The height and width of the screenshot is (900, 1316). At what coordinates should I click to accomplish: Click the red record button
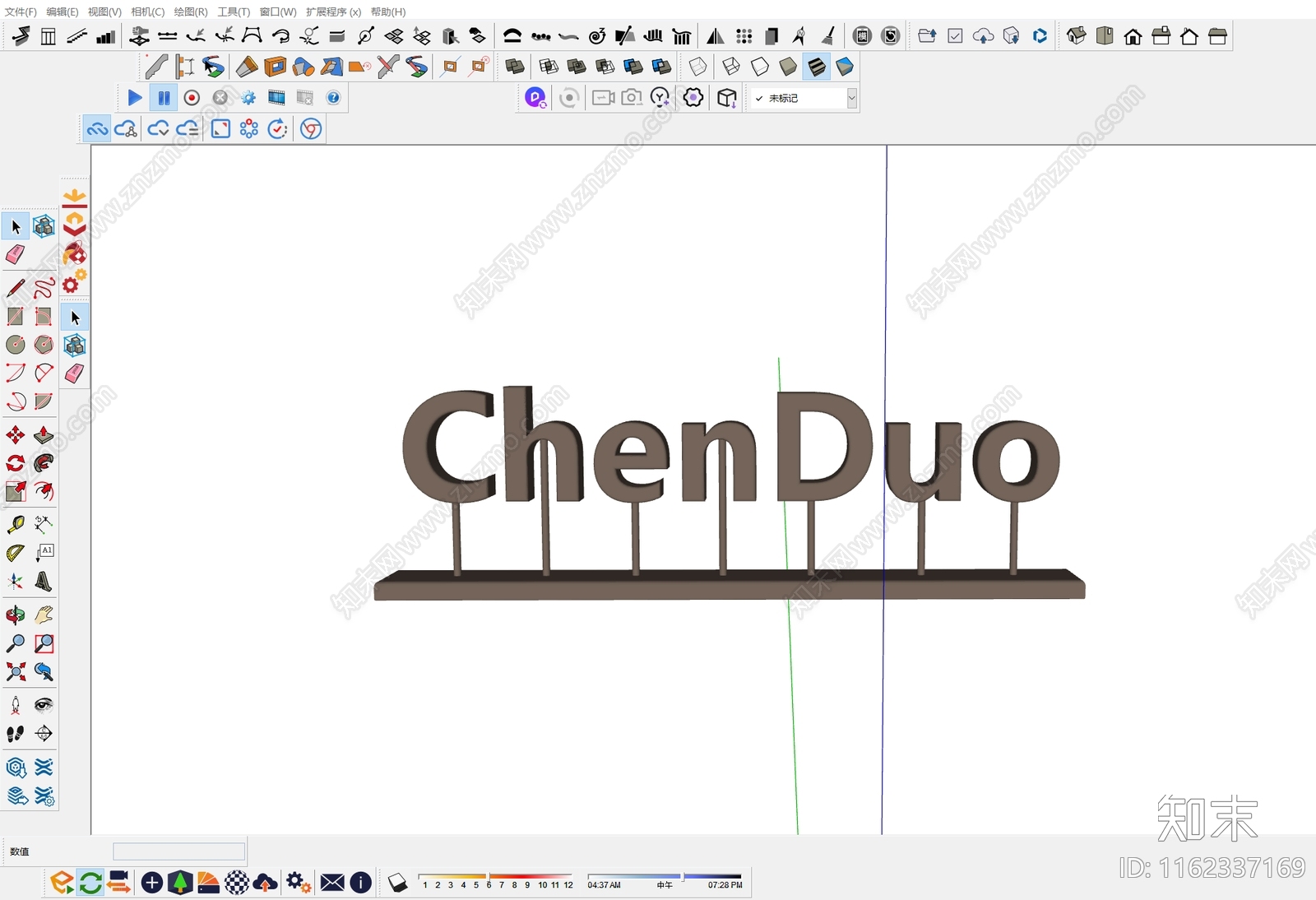click(192, 98)
